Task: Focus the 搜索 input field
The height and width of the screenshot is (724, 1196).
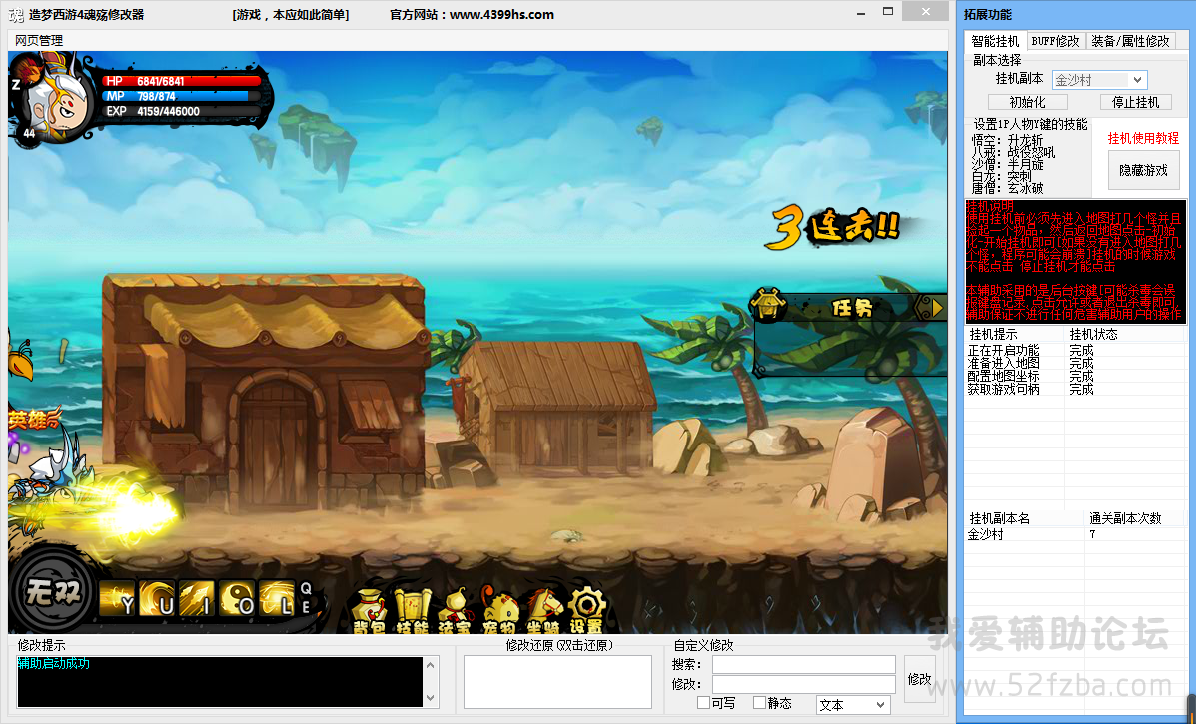Action: [803, 664]
